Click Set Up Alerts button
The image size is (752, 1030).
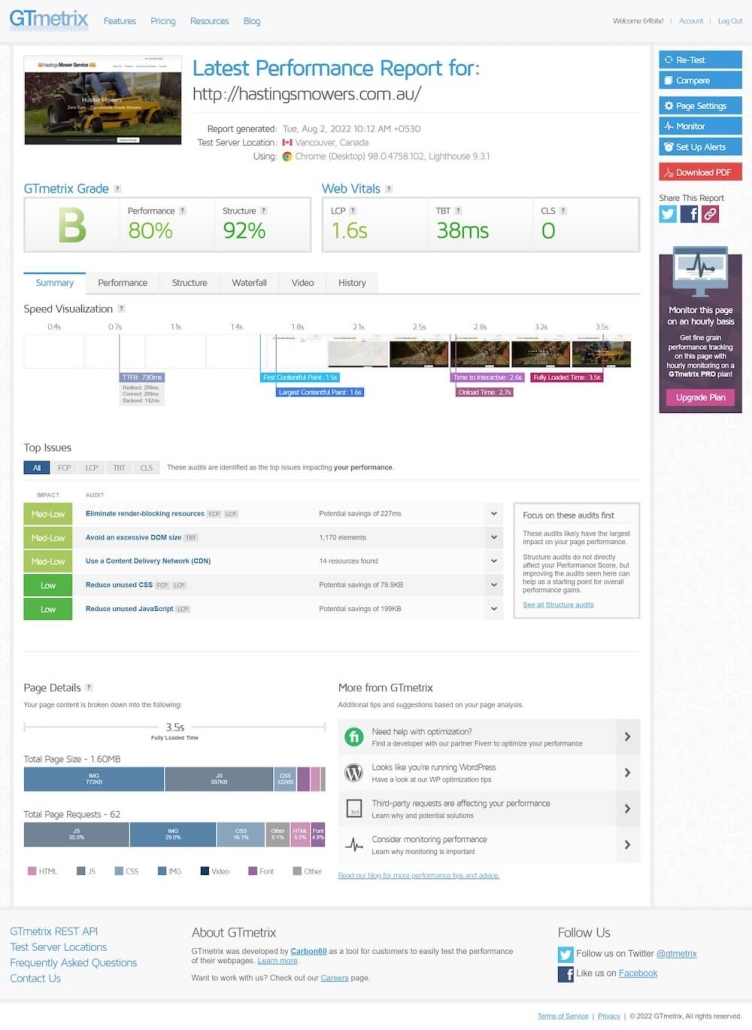pos(700,147)
